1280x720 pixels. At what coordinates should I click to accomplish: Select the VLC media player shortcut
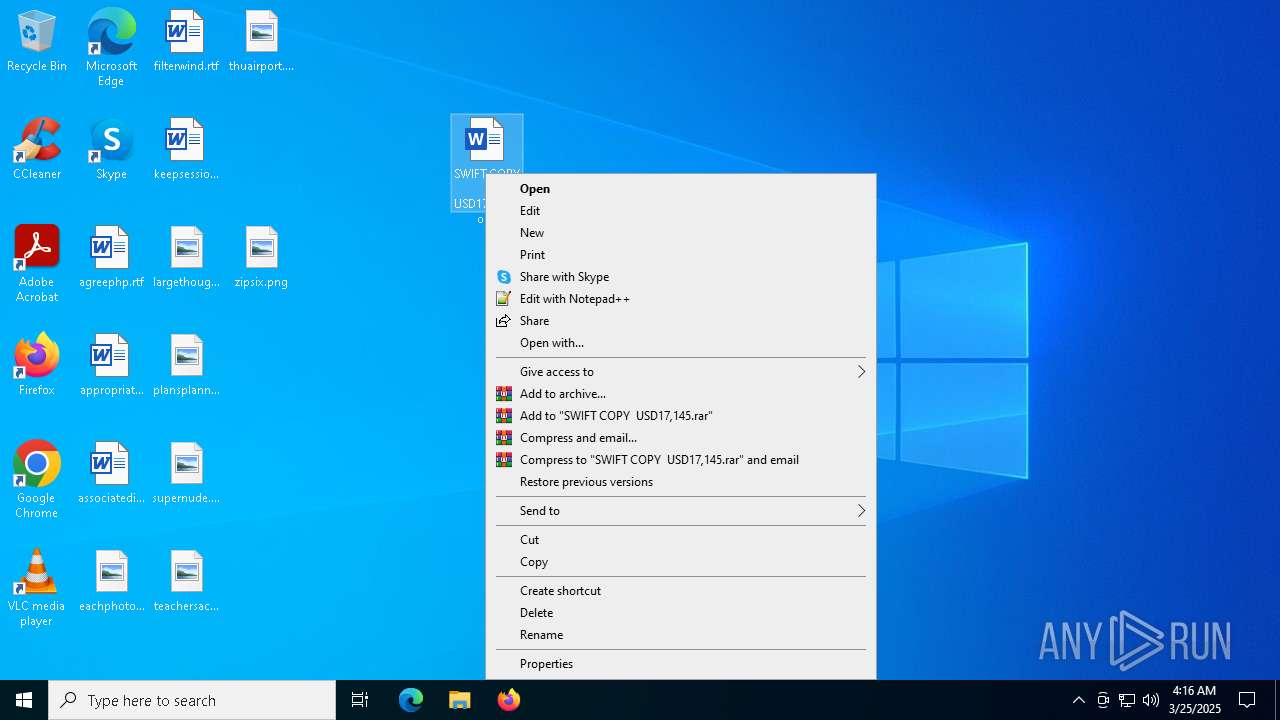[37, 588]
